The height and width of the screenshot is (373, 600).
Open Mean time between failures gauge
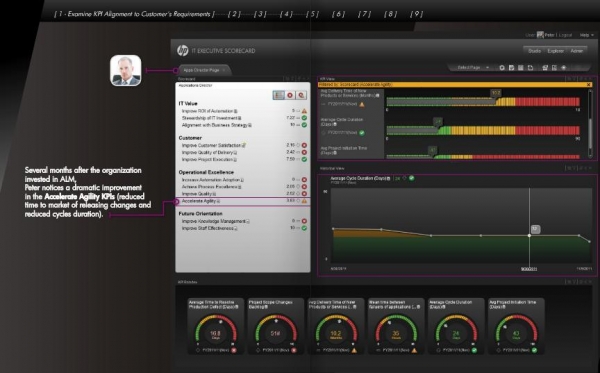(396, 326)
